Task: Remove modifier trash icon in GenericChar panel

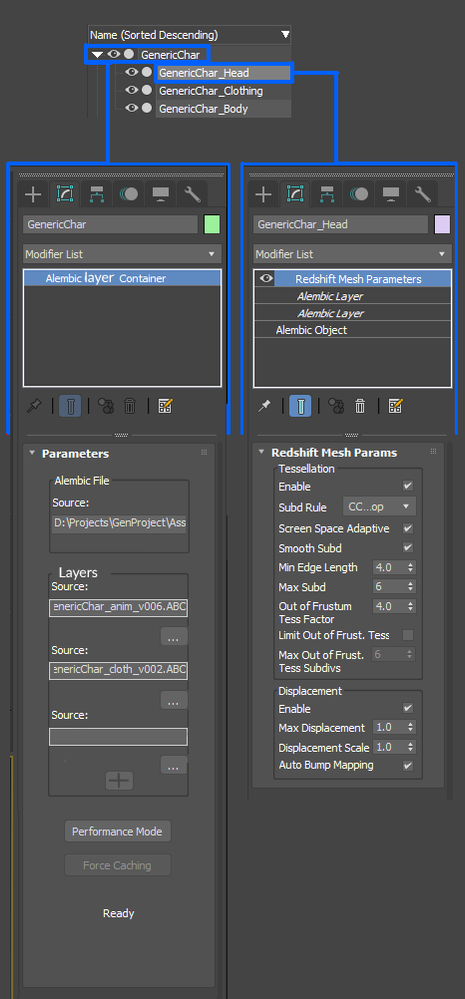Action: [x=130, y=406]
